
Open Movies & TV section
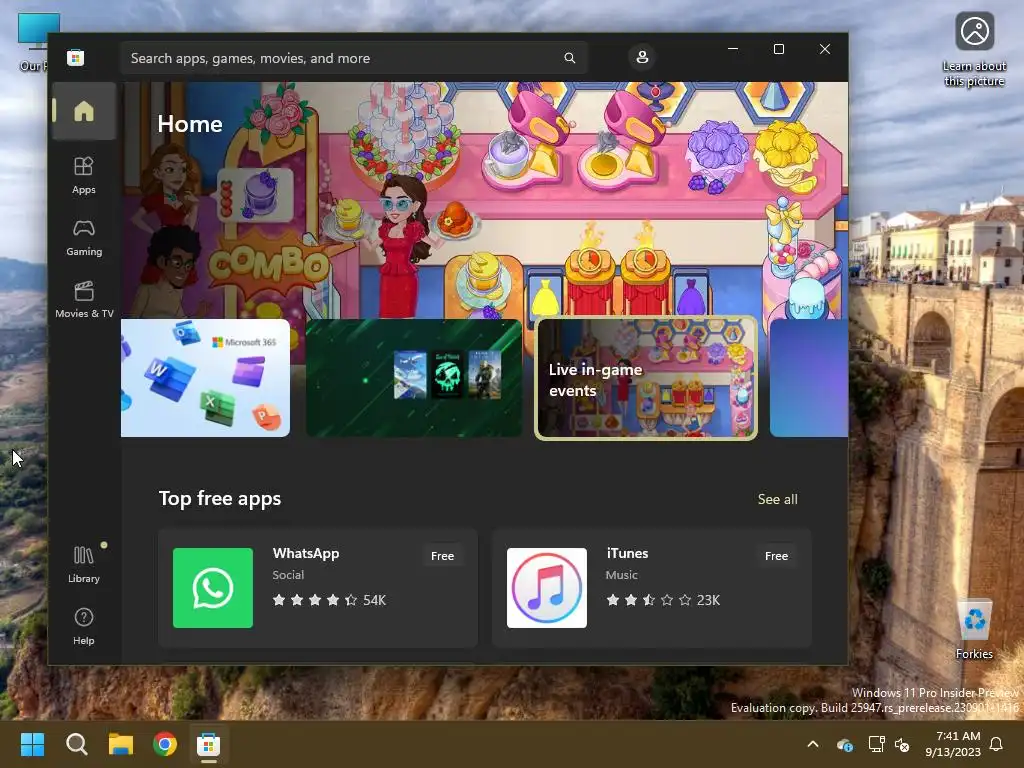pos(84,300)
